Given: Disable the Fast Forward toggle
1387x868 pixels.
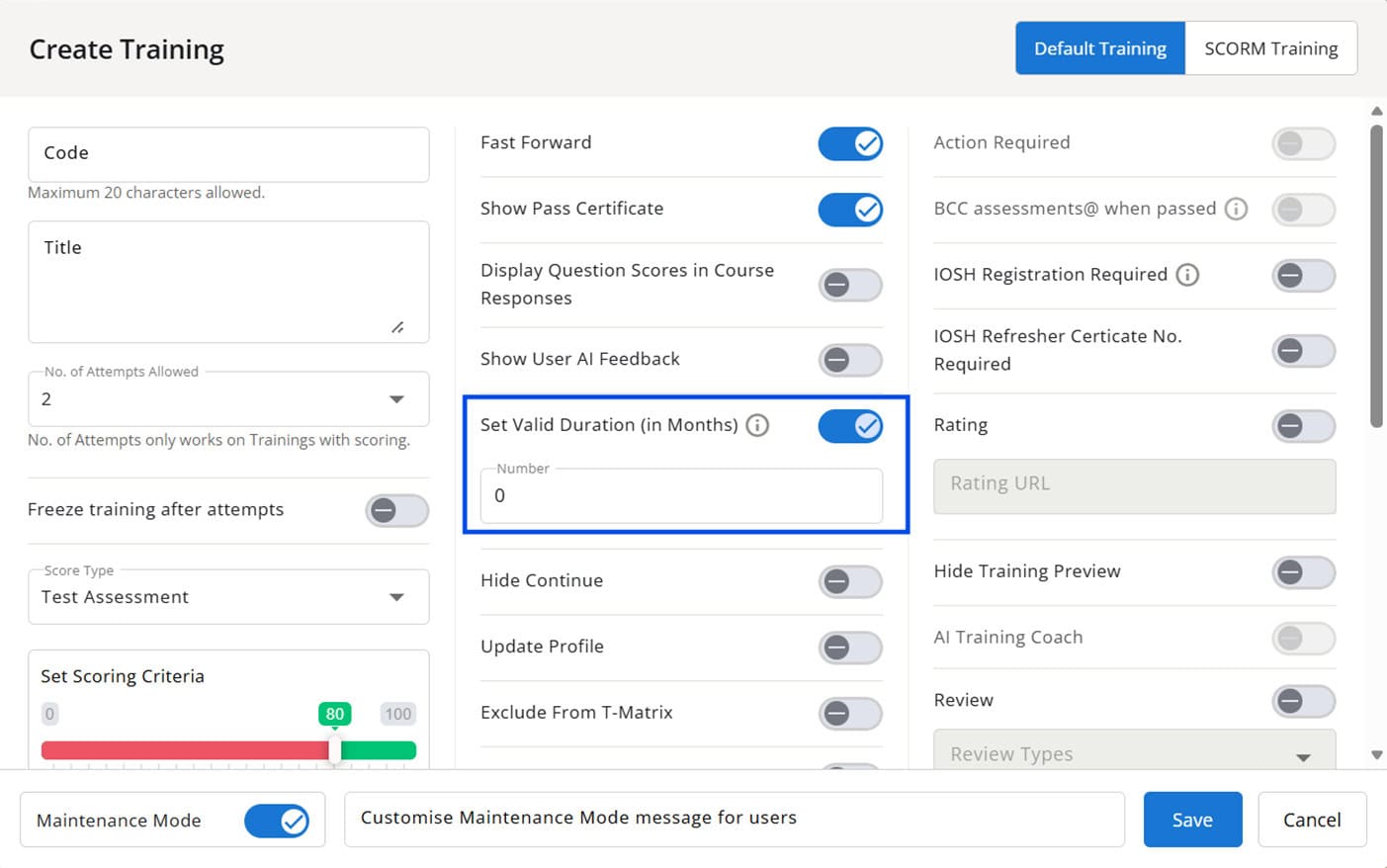Looking at the screenshot, I should point(850,143).
